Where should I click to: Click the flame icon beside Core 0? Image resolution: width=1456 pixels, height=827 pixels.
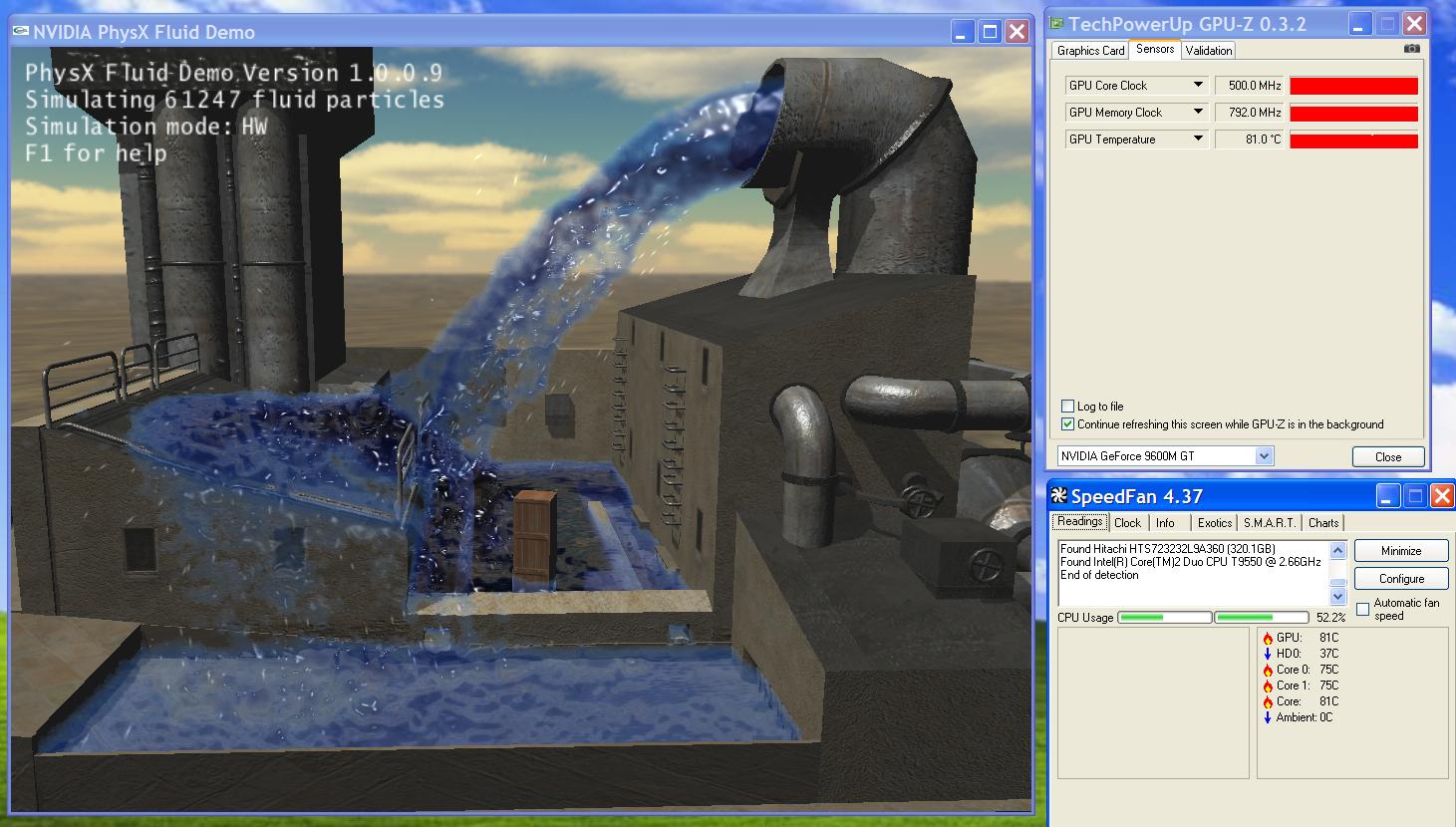click(x=1268, y=670)
